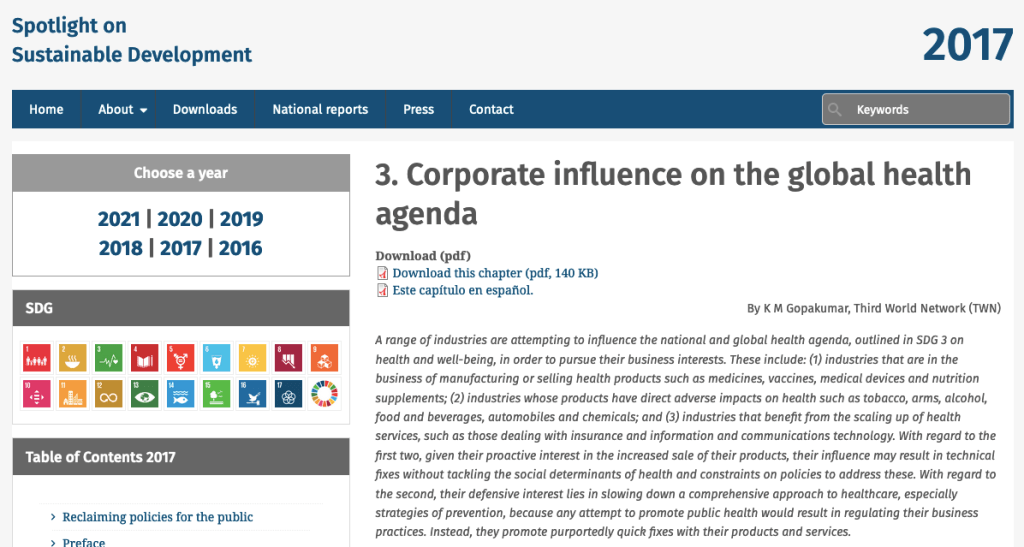
Task: Open the SDG 4 Education book icon
Action: pos(145,356)
